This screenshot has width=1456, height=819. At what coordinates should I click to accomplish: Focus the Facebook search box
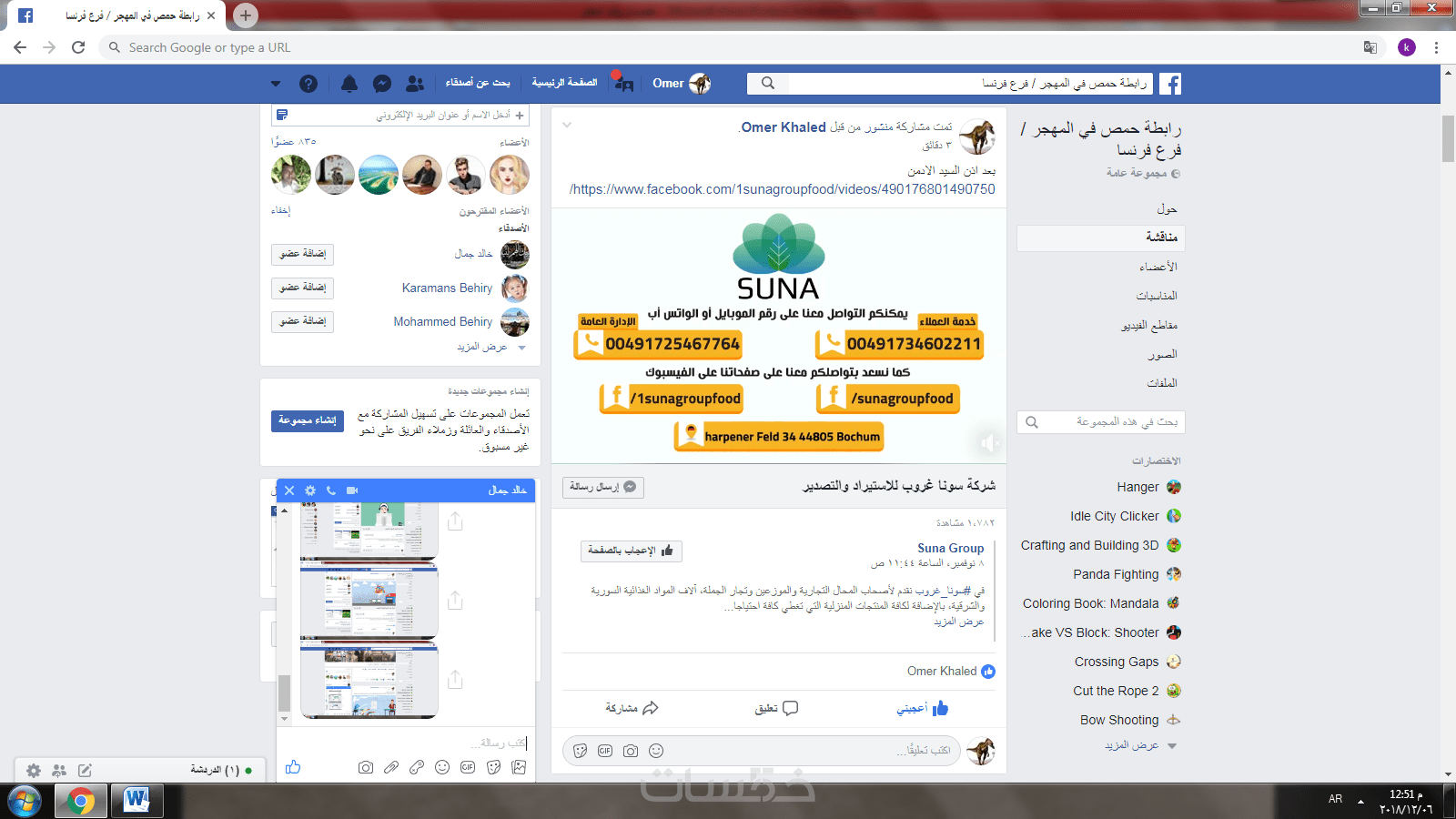coord(970,84)
